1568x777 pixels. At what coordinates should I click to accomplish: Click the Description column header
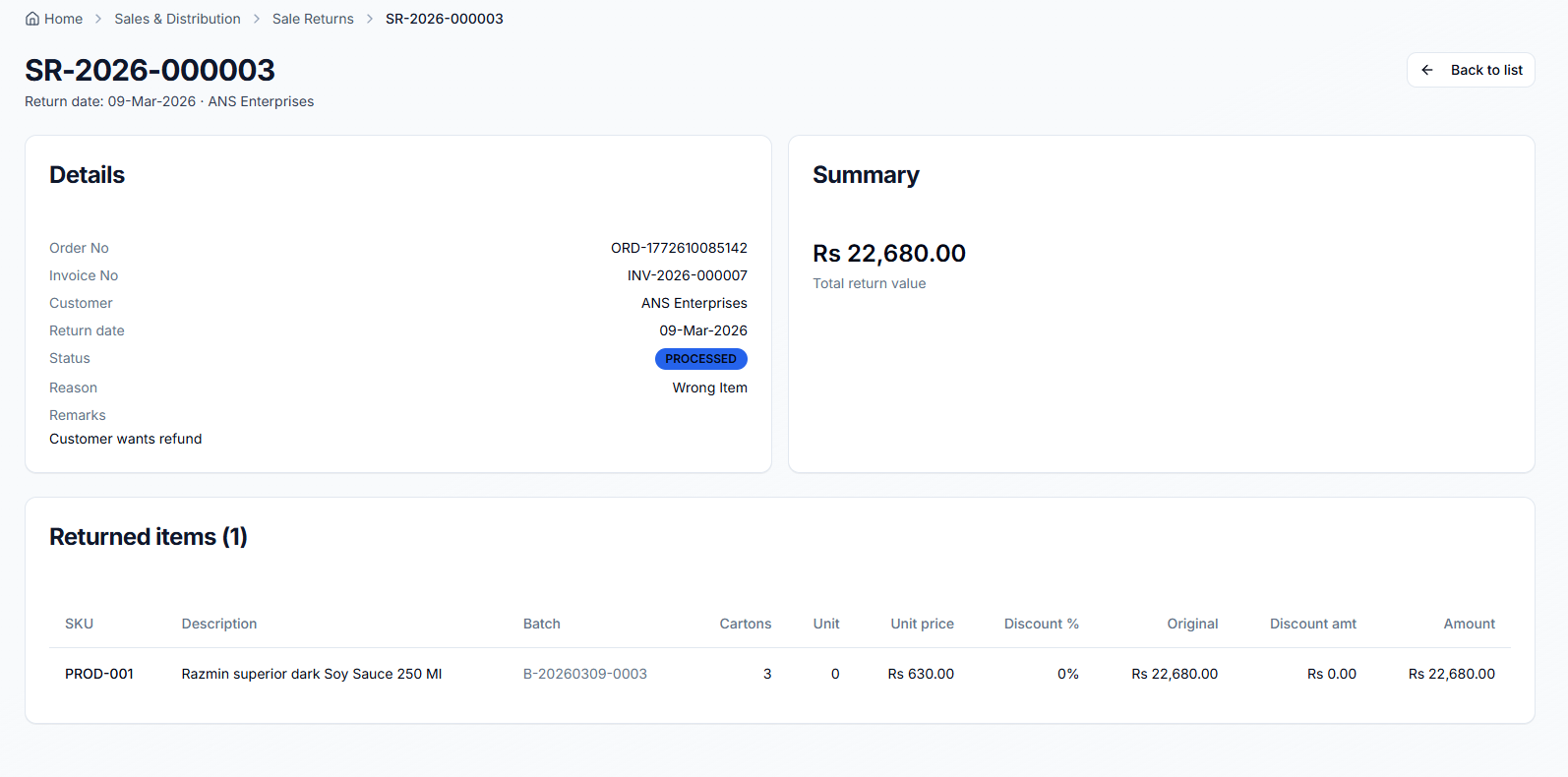(x=219, y=624)
